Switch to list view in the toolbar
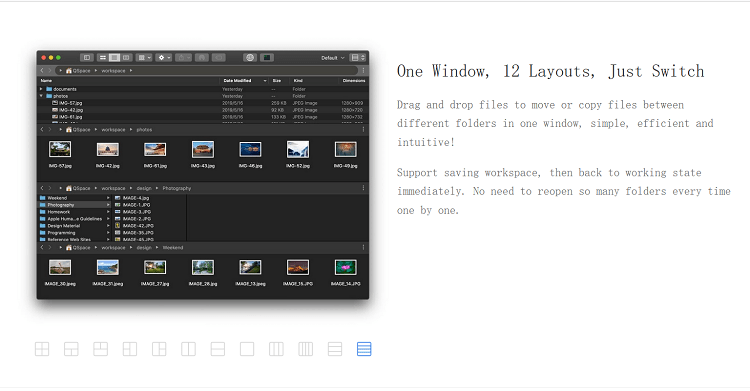 (102, 57)
